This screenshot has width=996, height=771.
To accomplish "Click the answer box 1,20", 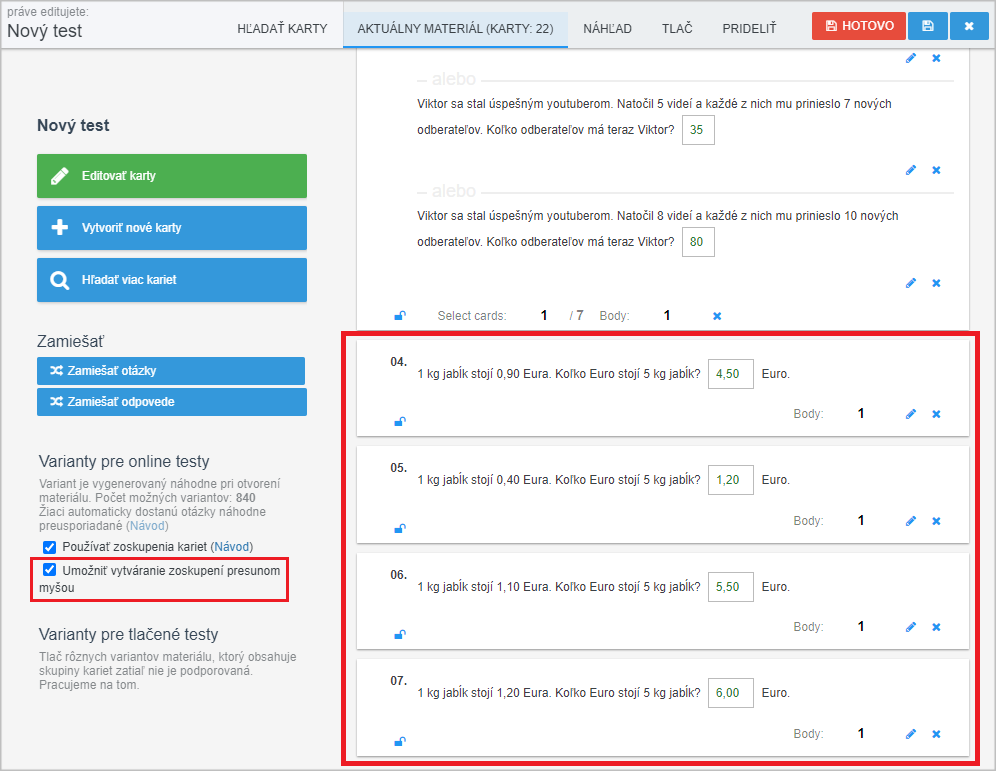I will tap(730, 480).
